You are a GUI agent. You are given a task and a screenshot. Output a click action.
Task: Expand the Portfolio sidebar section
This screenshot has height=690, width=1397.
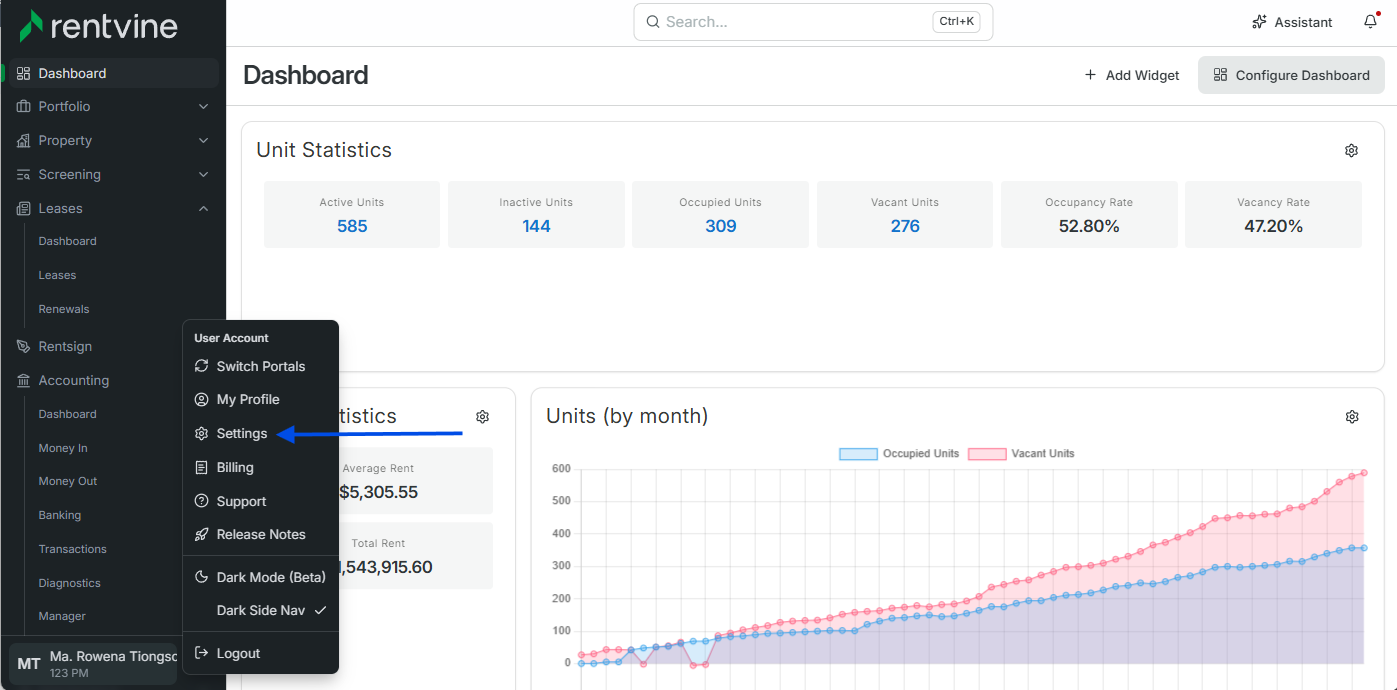point(113,106)
